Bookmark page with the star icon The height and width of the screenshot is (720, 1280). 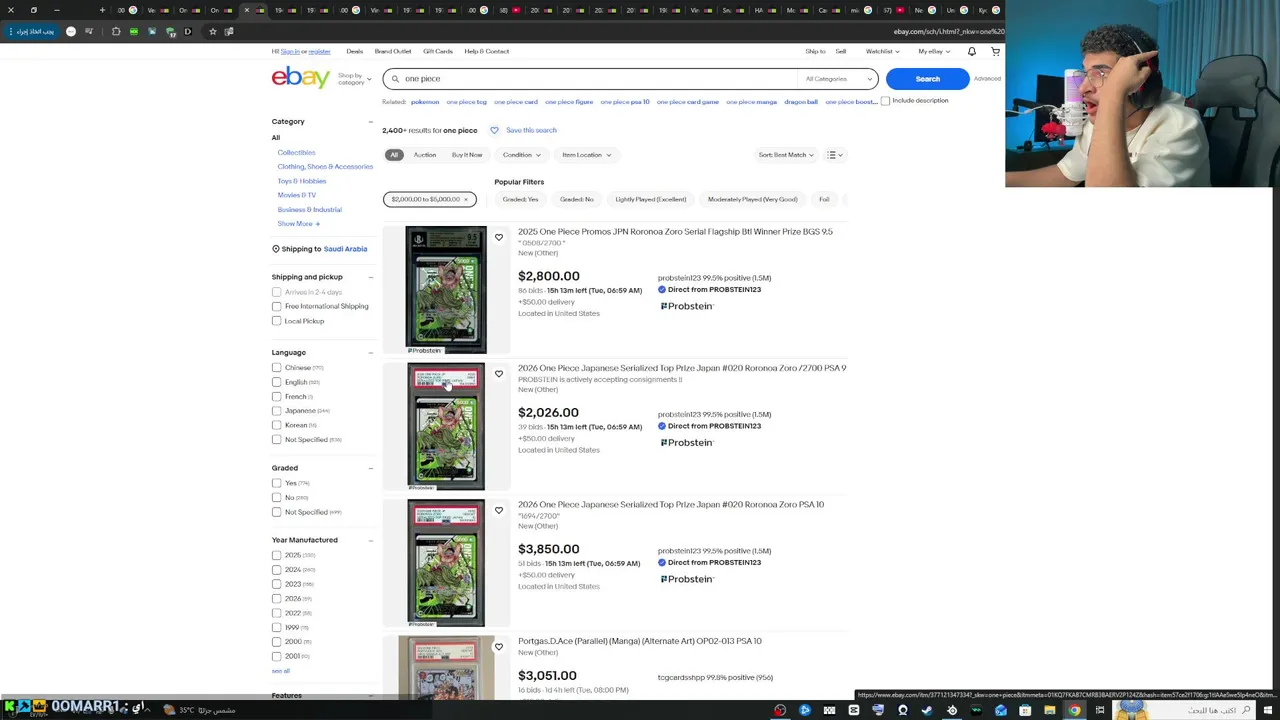tap(212, 31)
